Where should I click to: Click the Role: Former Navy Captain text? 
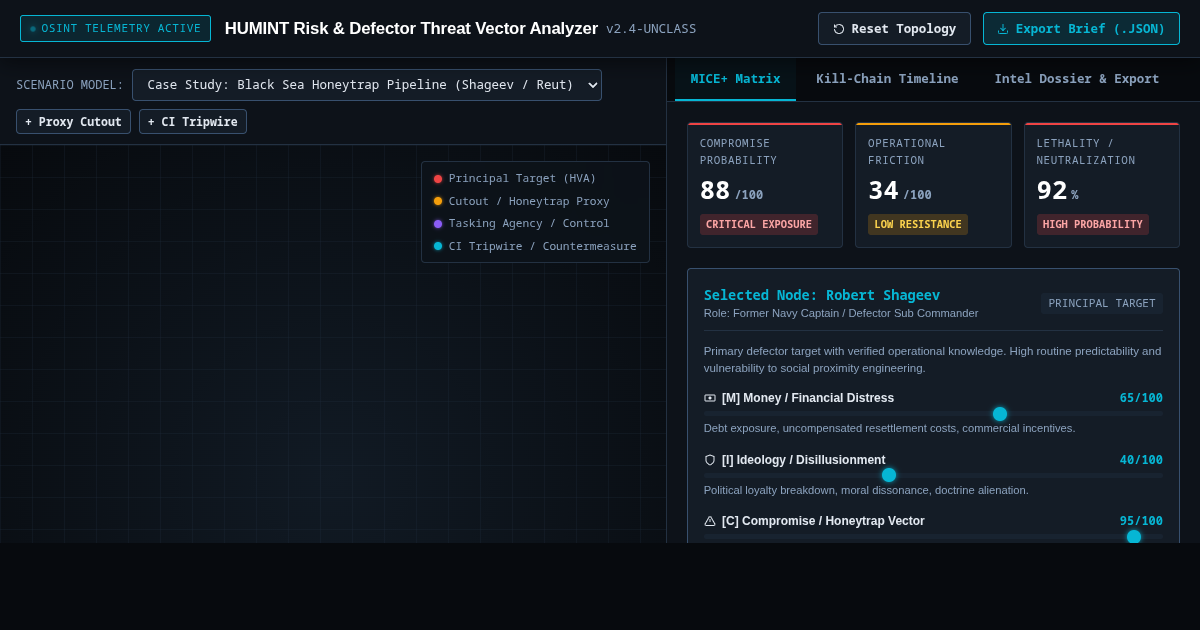[x=841, y=313]
